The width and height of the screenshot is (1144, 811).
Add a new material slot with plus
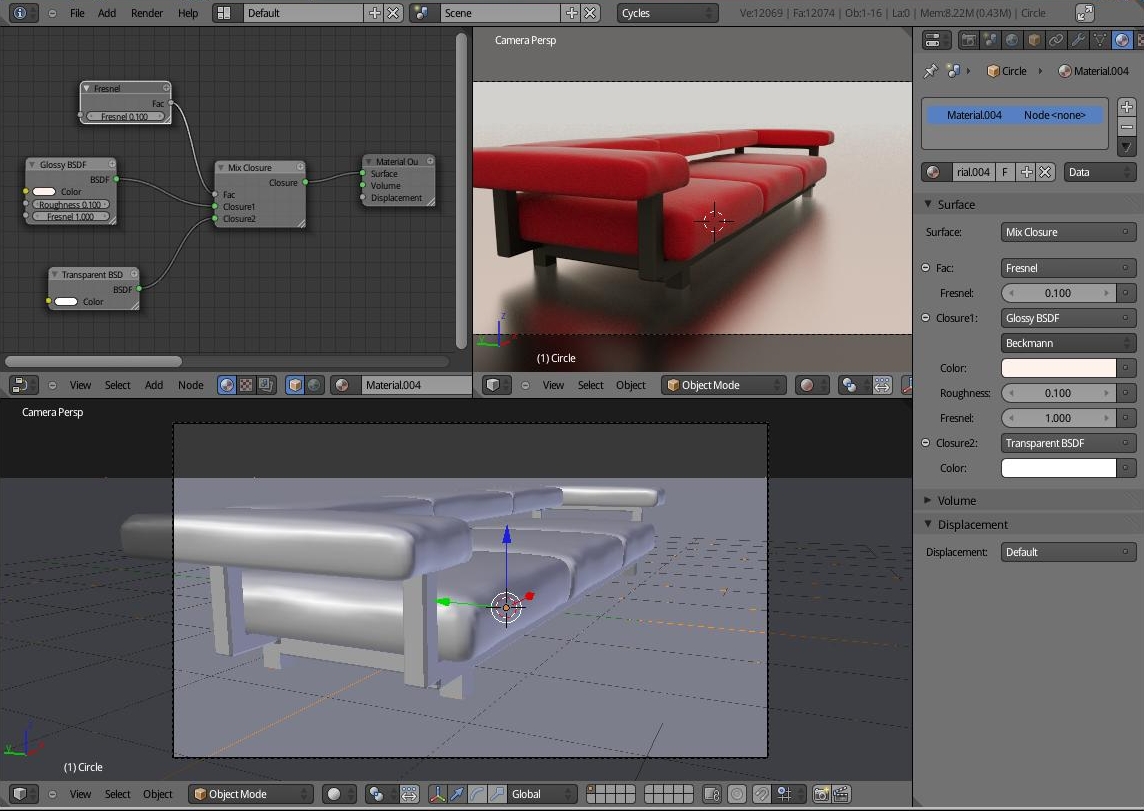pyautogui.click(x=1127, y=107)
